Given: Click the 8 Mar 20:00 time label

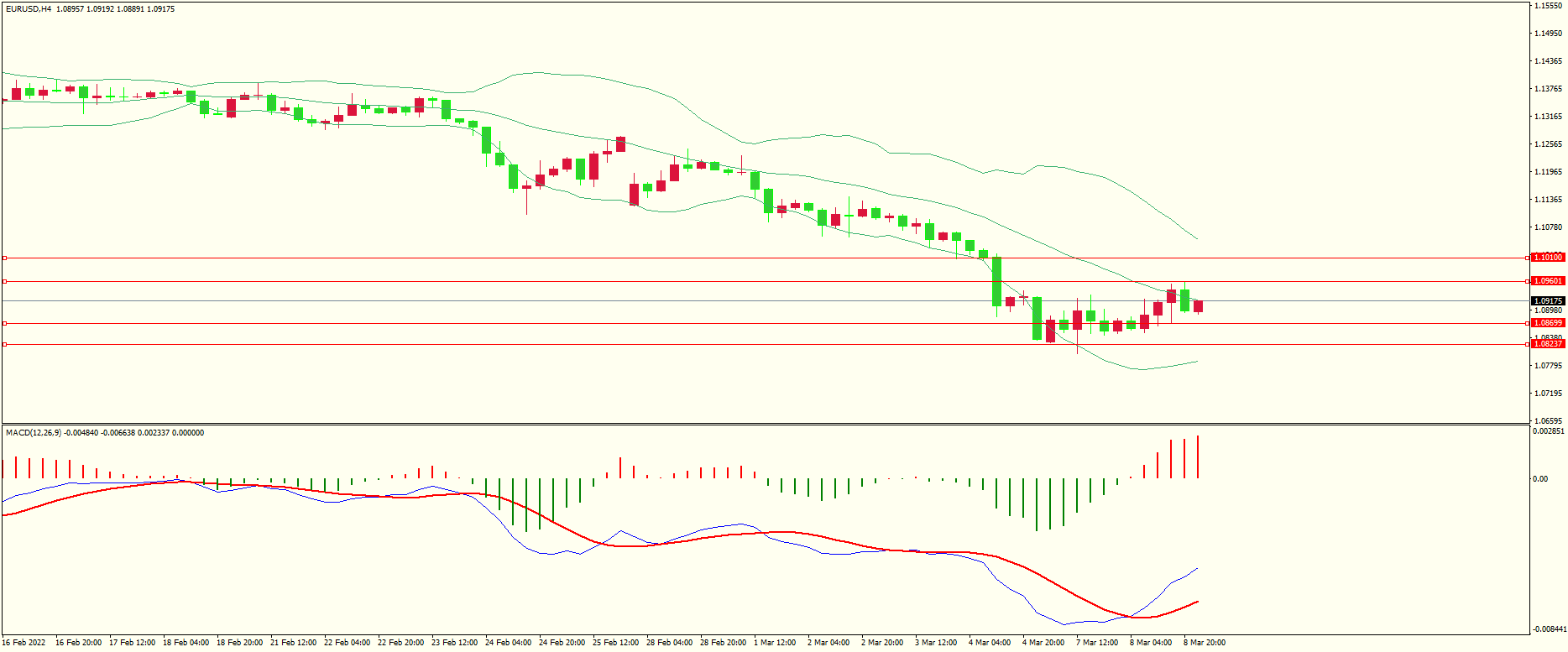Looking at the screenshot, I should click(1204, 643).
